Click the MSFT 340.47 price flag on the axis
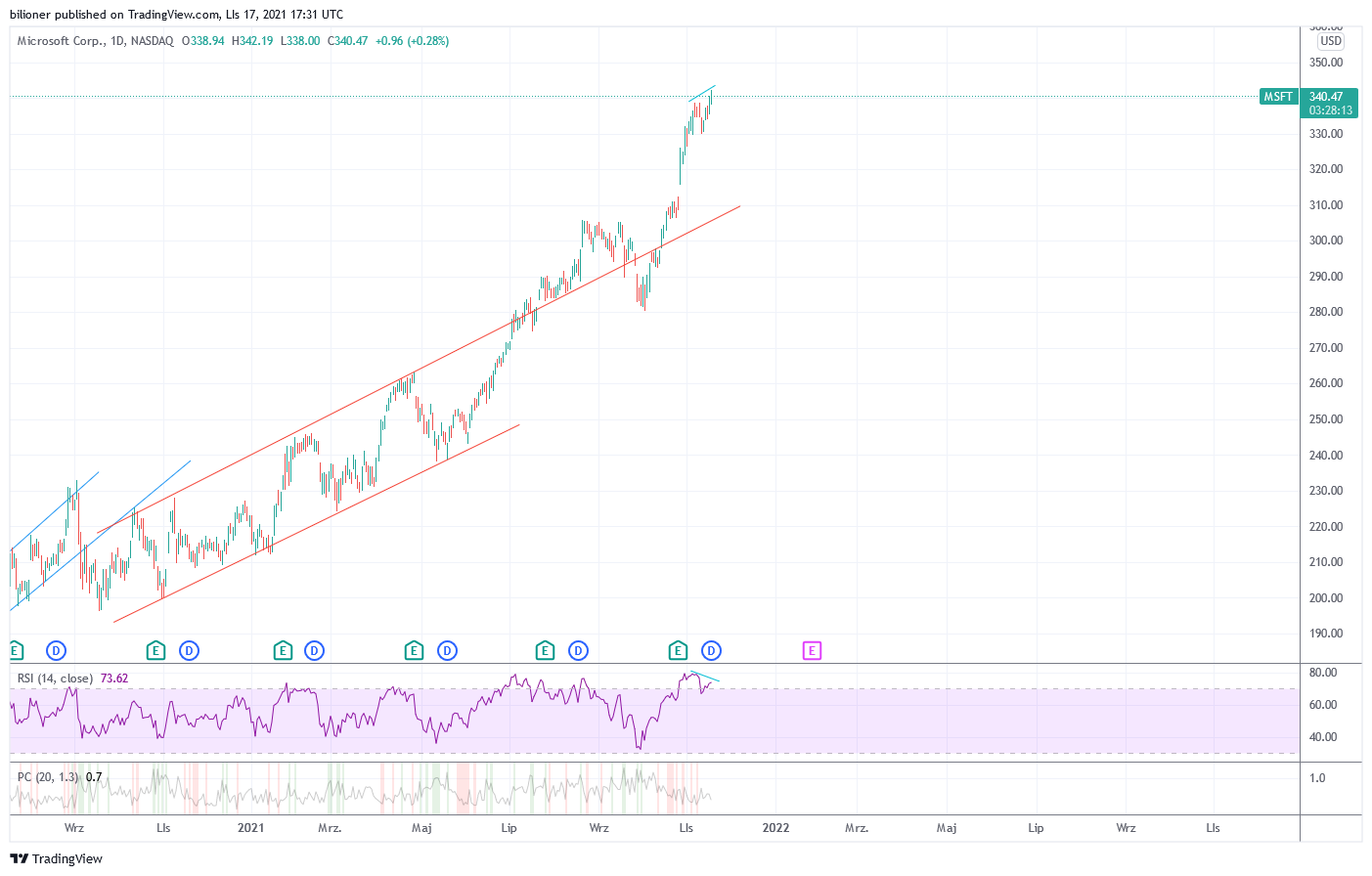1372x876 pixels. point(1308,103)
